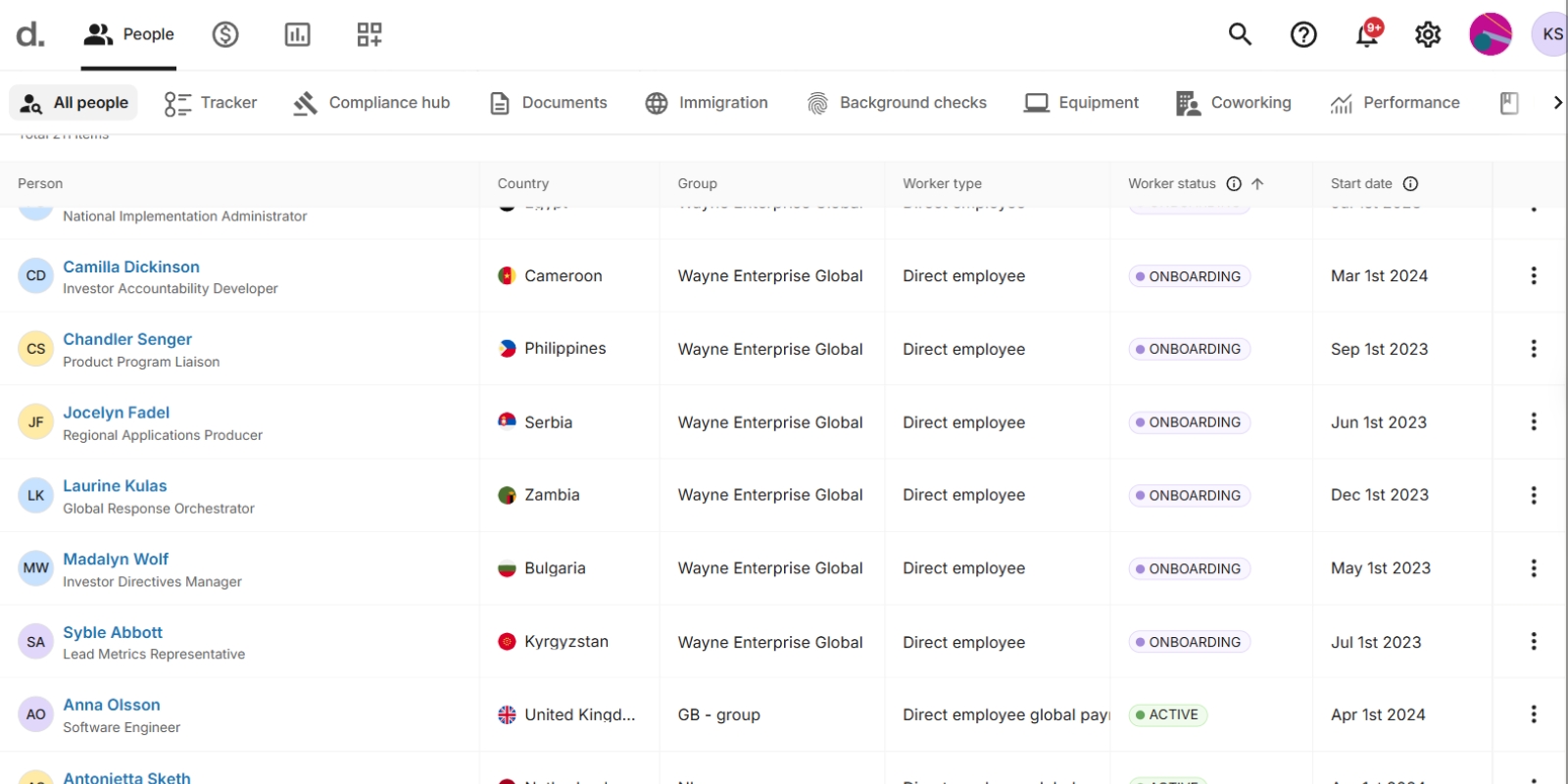Open row menu for Laurine Kulas

[x=1534, y=495]
